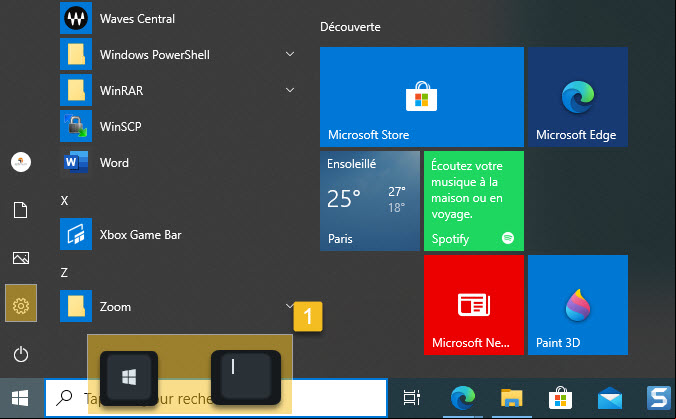Open Documents from the Start sidebar
The height and width of the screenshot is (419, 676).
click(21, 210)
